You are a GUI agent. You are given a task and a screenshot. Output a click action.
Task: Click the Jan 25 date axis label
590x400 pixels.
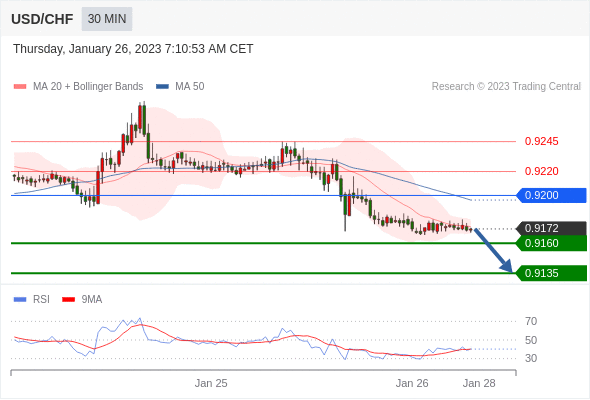(211, 383)
